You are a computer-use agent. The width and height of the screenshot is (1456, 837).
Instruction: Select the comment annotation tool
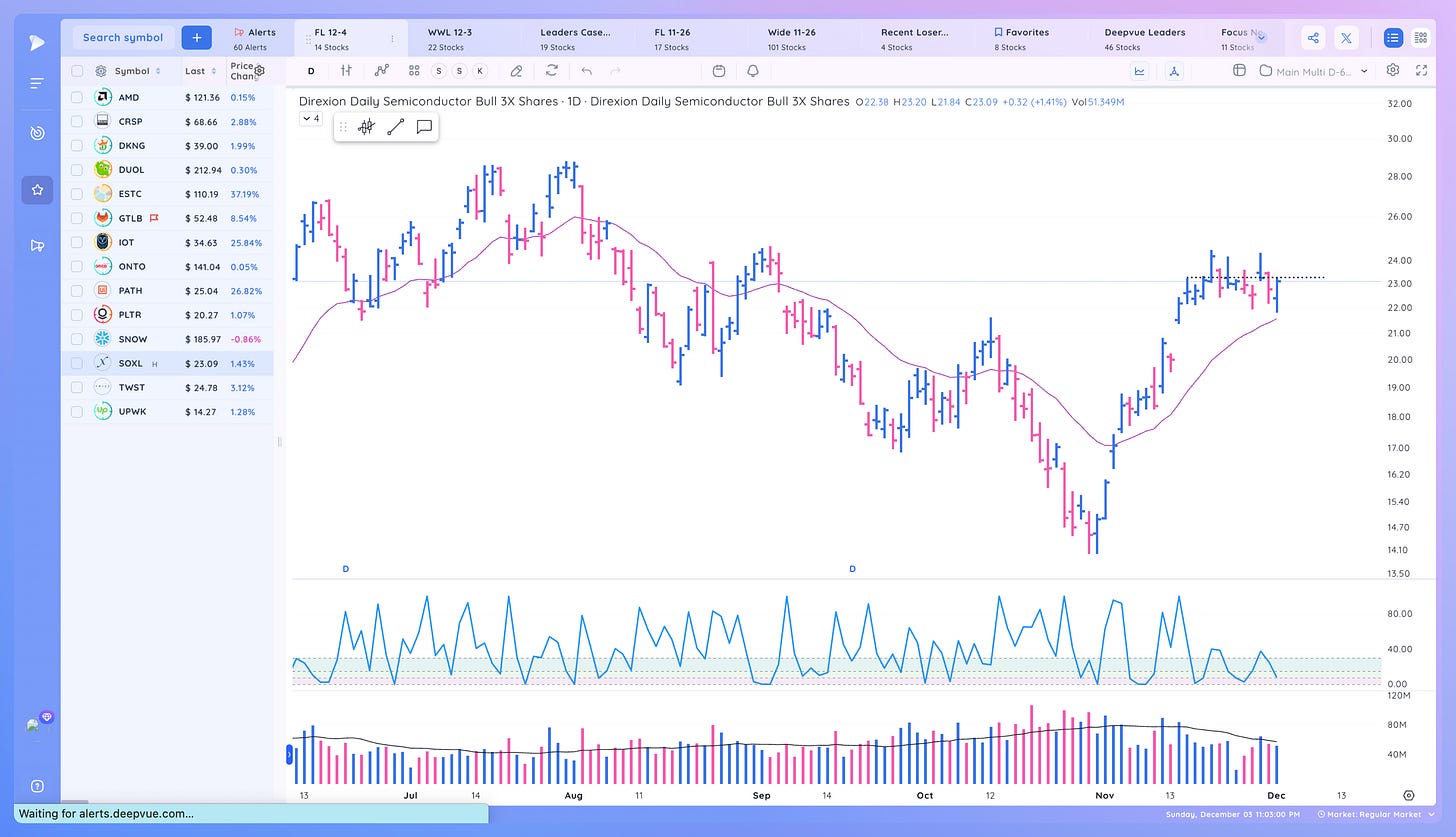click(x=424, y=127)
